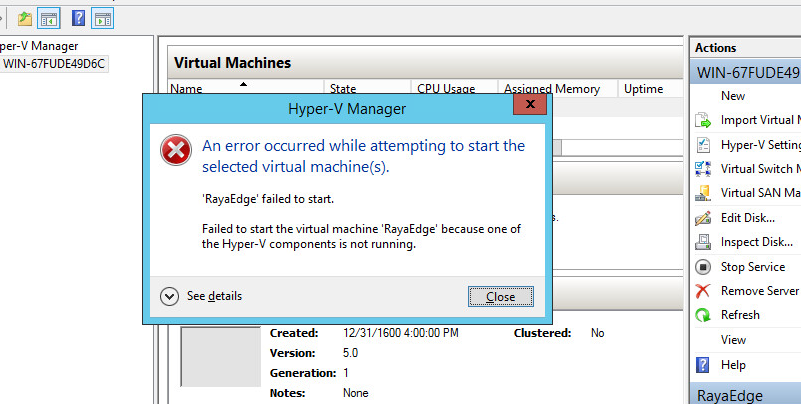801x404 pixels.
Task: Click the RayaEdge VM thumbnail preview
Action: (x=221, y=357)
